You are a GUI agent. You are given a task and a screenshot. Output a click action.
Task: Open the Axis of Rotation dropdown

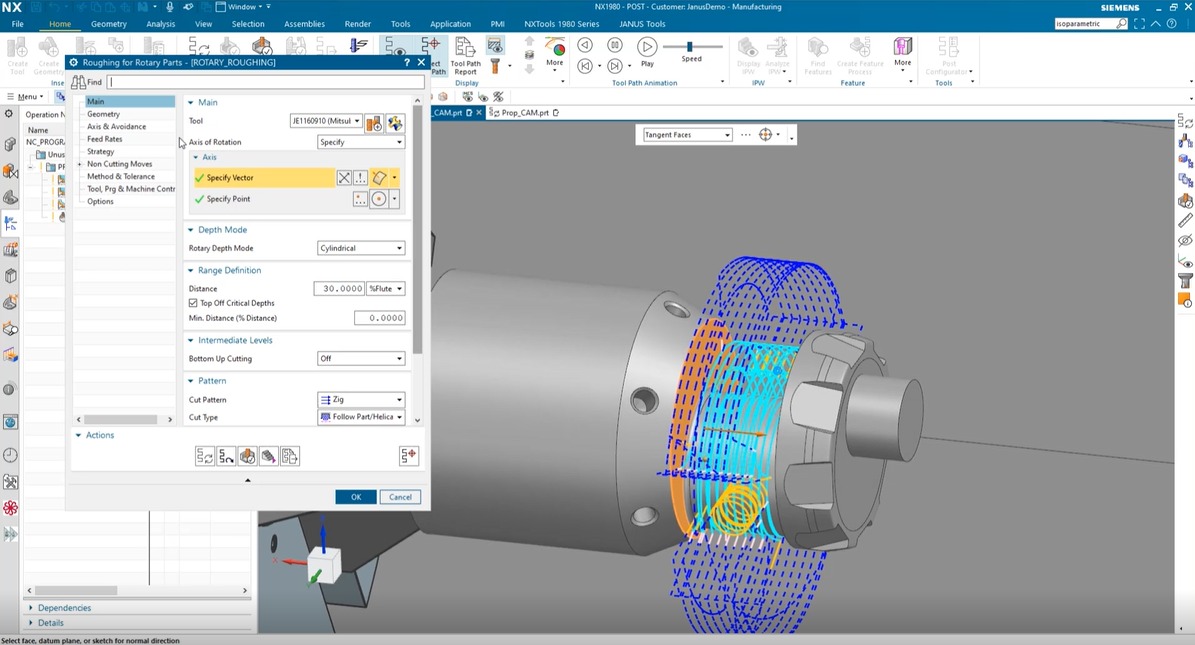coord(360,142)
